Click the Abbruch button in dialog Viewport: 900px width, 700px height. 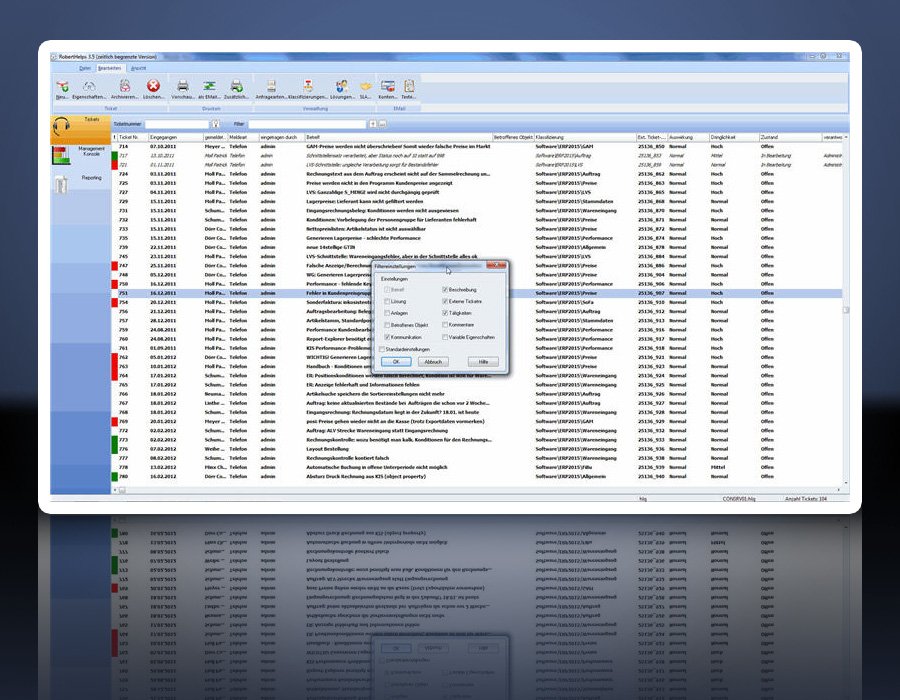(x=433, y=362)
